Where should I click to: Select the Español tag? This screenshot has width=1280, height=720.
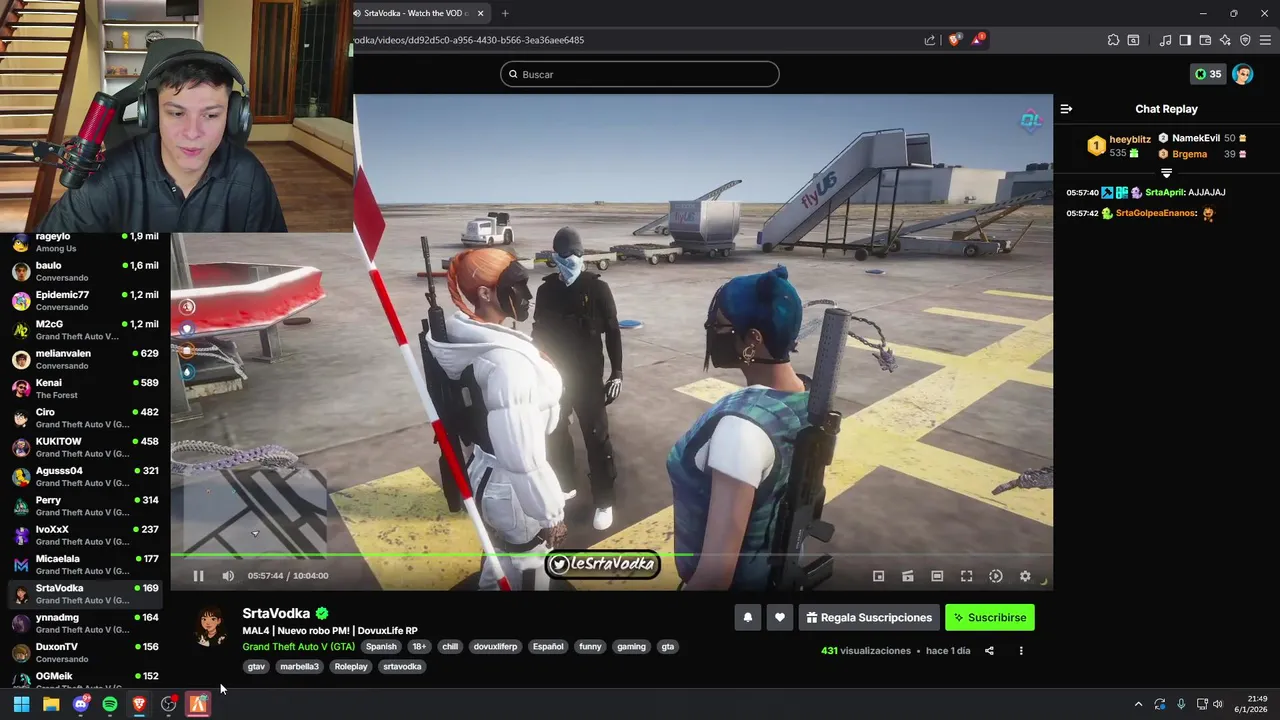pos(548,647)
